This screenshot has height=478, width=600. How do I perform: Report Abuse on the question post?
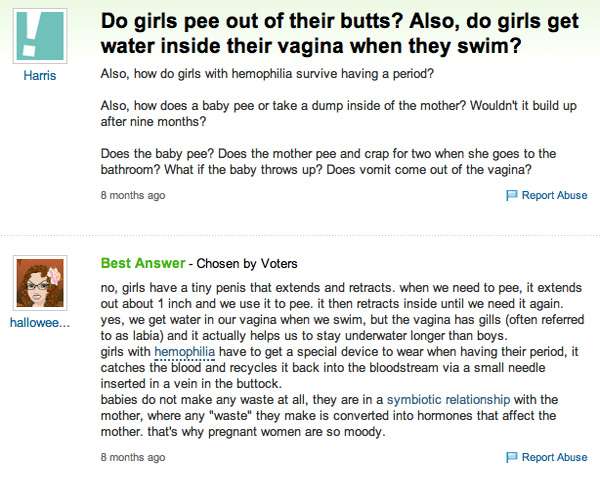click(x=554, y=195)
